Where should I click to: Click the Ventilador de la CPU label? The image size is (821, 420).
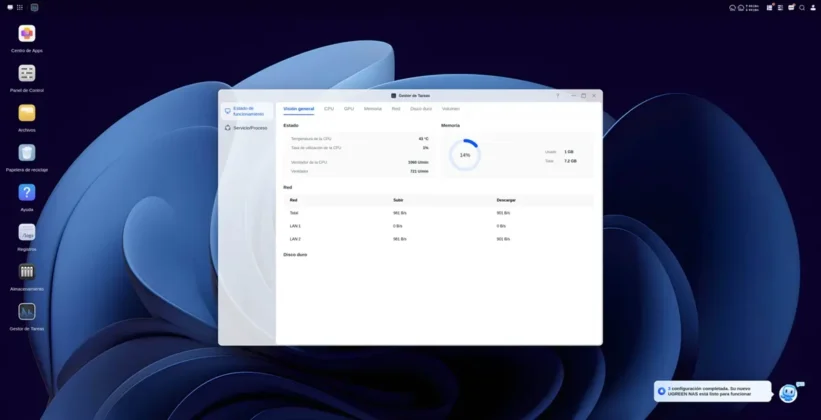pyautogui.click(x=309, y=162)
